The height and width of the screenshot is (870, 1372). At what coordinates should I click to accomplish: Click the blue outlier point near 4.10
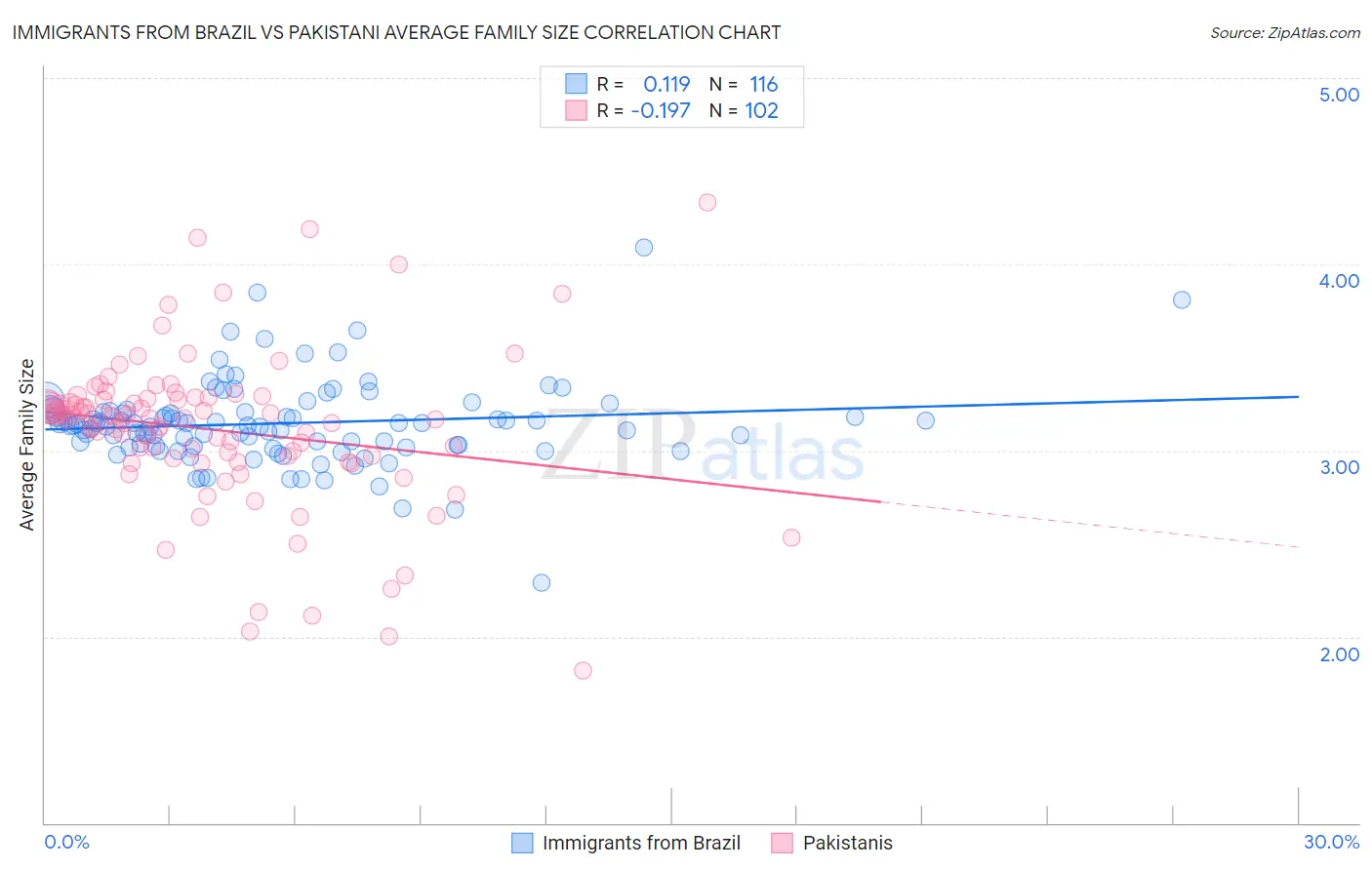(x=644, y=247)
